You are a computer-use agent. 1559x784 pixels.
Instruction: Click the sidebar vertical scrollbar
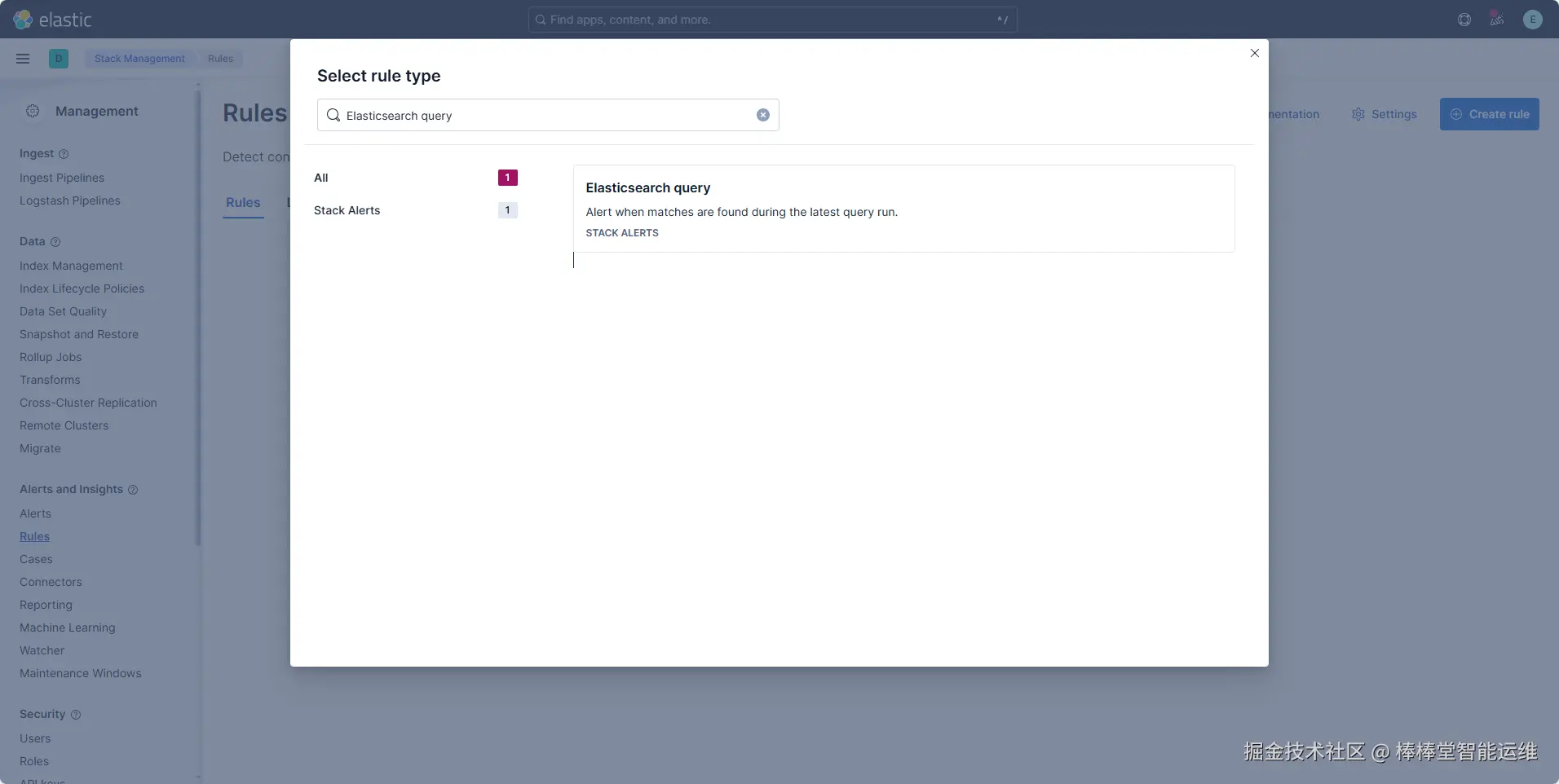tap(198, 318)
